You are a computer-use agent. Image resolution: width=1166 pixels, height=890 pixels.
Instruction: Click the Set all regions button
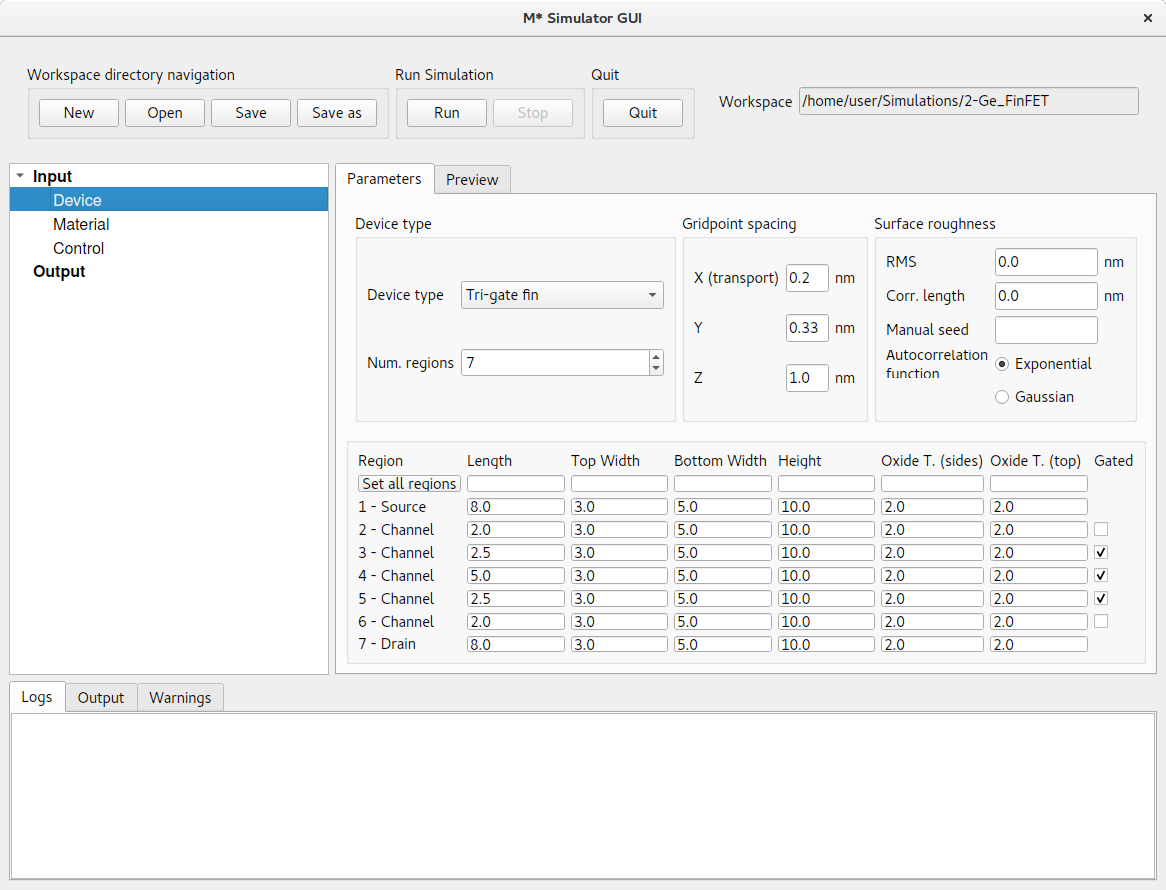pyautogui.click(x=409, y=484)
